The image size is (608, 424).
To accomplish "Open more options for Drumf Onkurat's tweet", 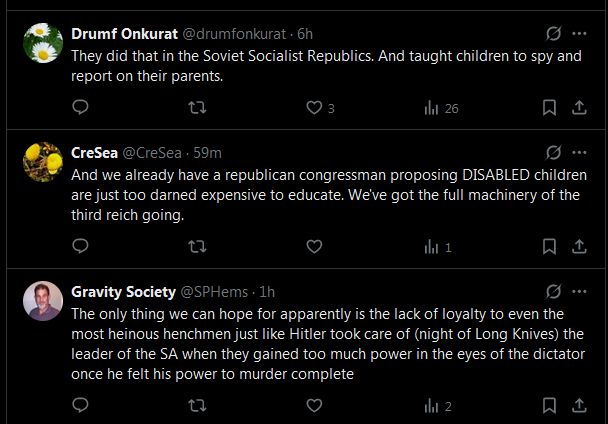I will [579, 32].
